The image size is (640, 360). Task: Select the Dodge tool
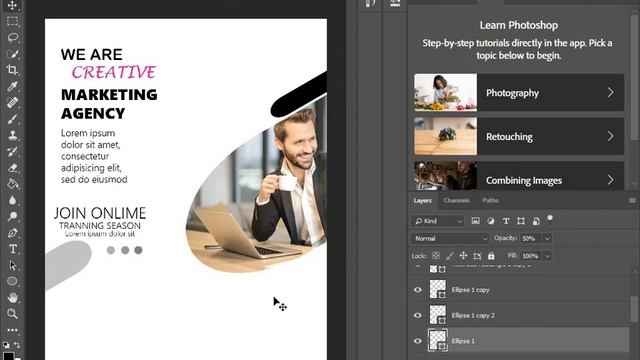click(x=12, y=216)
